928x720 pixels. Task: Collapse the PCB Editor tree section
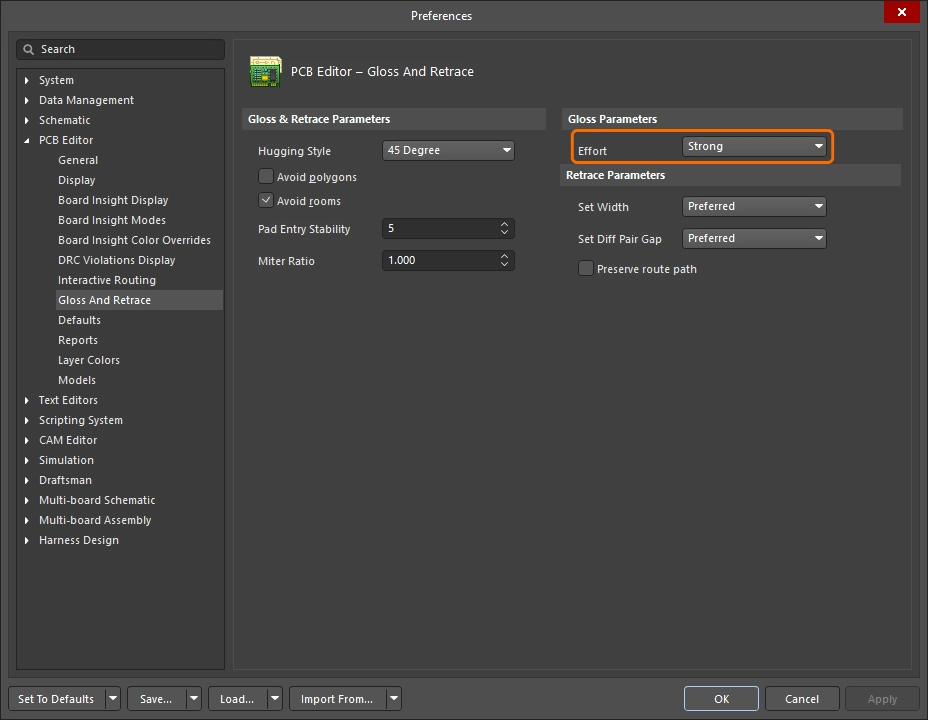[x=25, y=140]
